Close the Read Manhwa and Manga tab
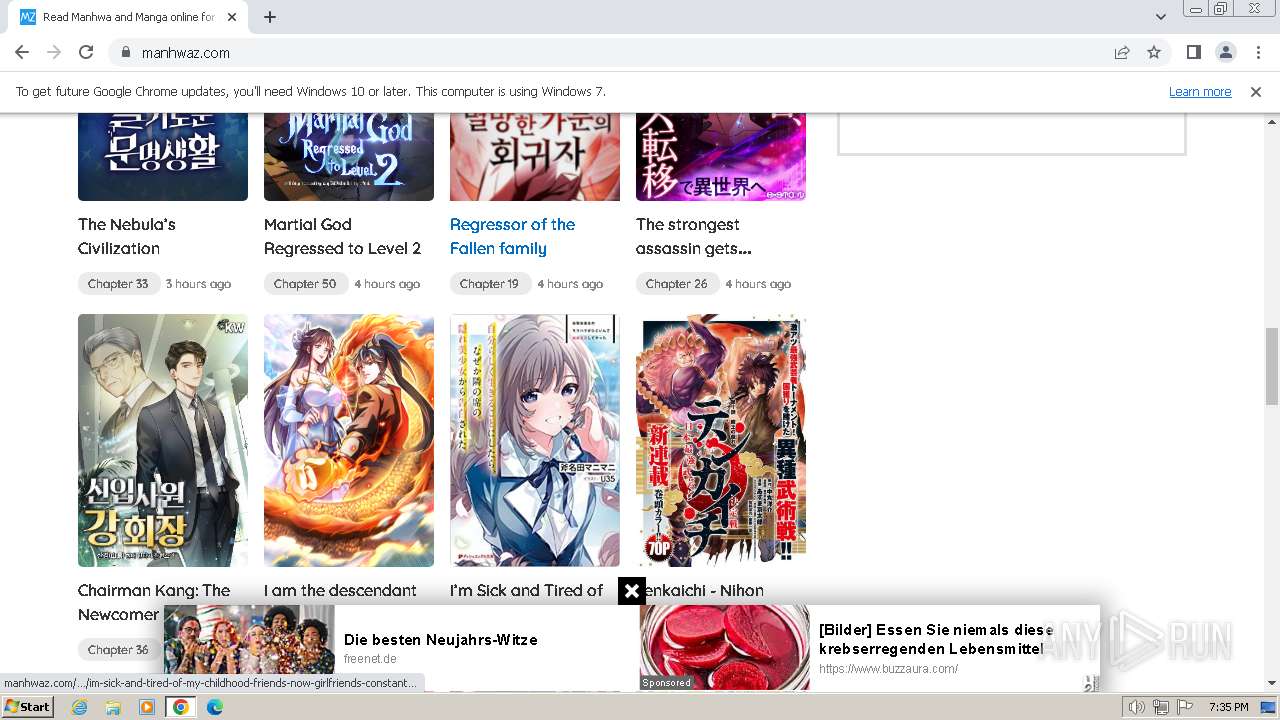 click(232, 17)
